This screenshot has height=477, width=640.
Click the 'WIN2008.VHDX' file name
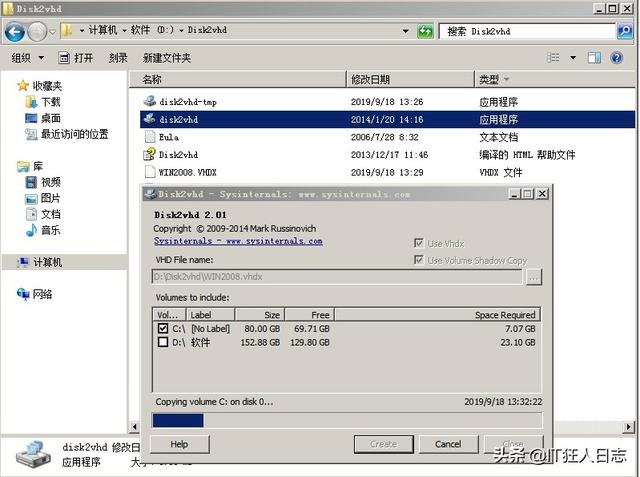[x=187, y=172]
